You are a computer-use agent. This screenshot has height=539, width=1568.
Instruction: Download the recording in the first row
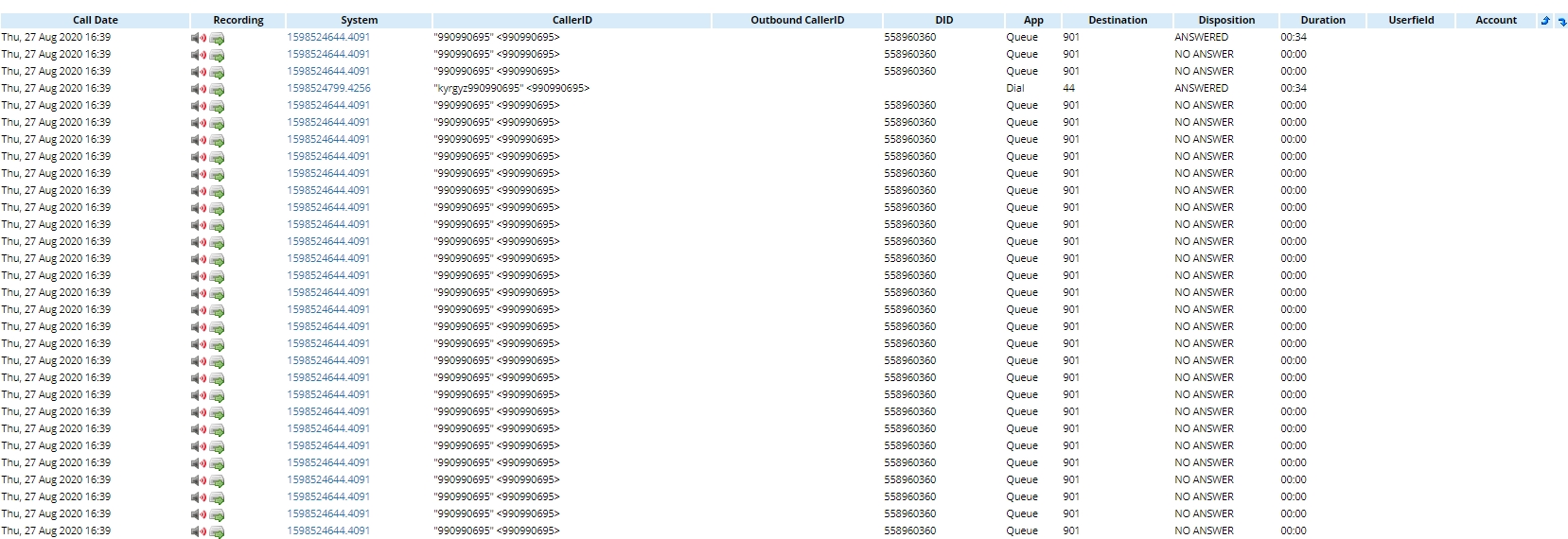coord(217,39)
